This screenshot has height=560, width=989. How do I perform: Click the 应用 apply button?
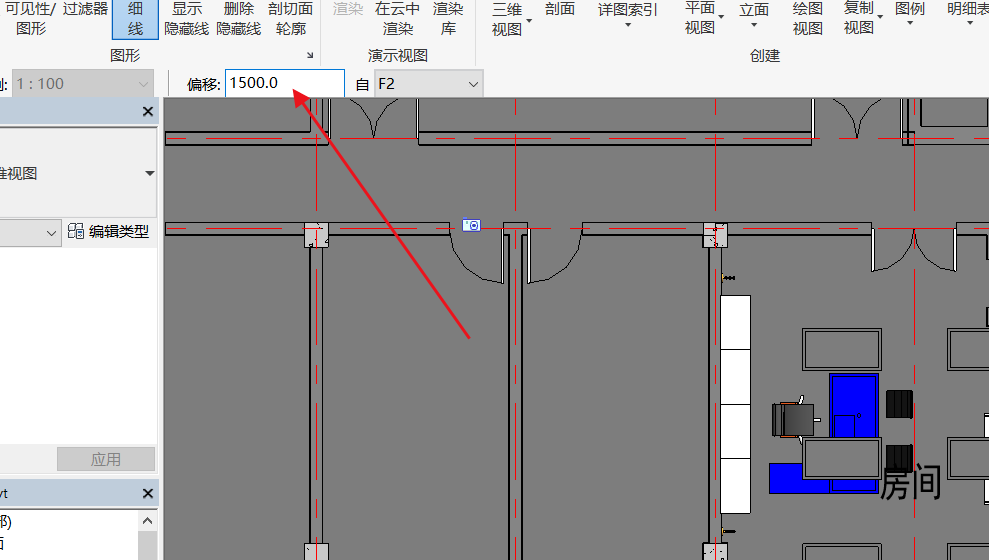tap(106, 459)
